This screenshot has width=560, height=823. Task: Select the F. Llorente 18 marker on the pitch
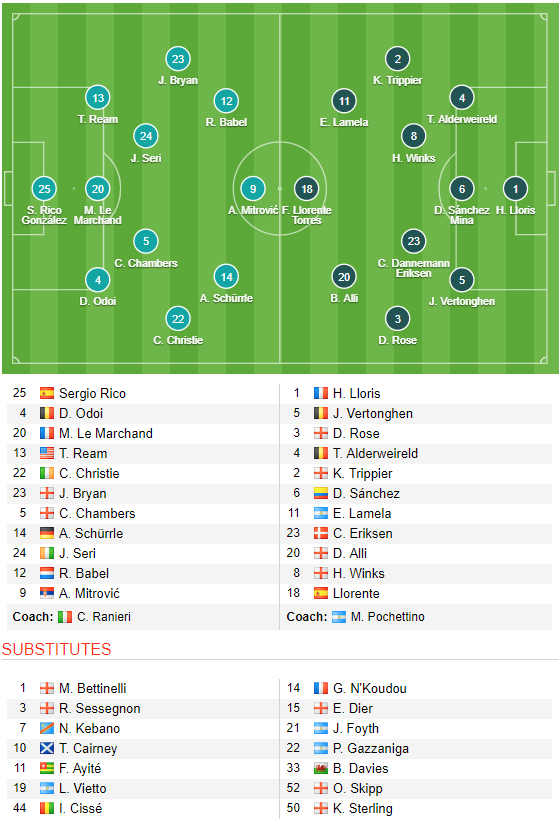click(x=307, y=189)
